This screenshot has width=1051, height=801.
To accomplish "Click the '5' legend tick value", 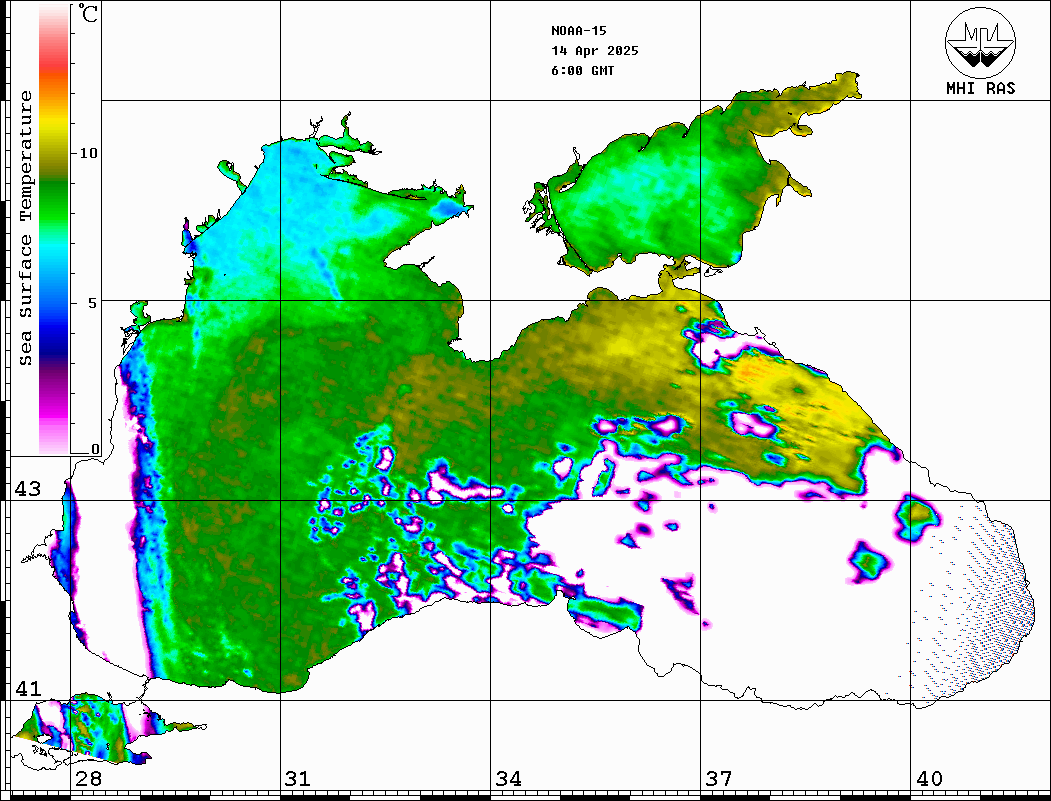I will point(93,303).
